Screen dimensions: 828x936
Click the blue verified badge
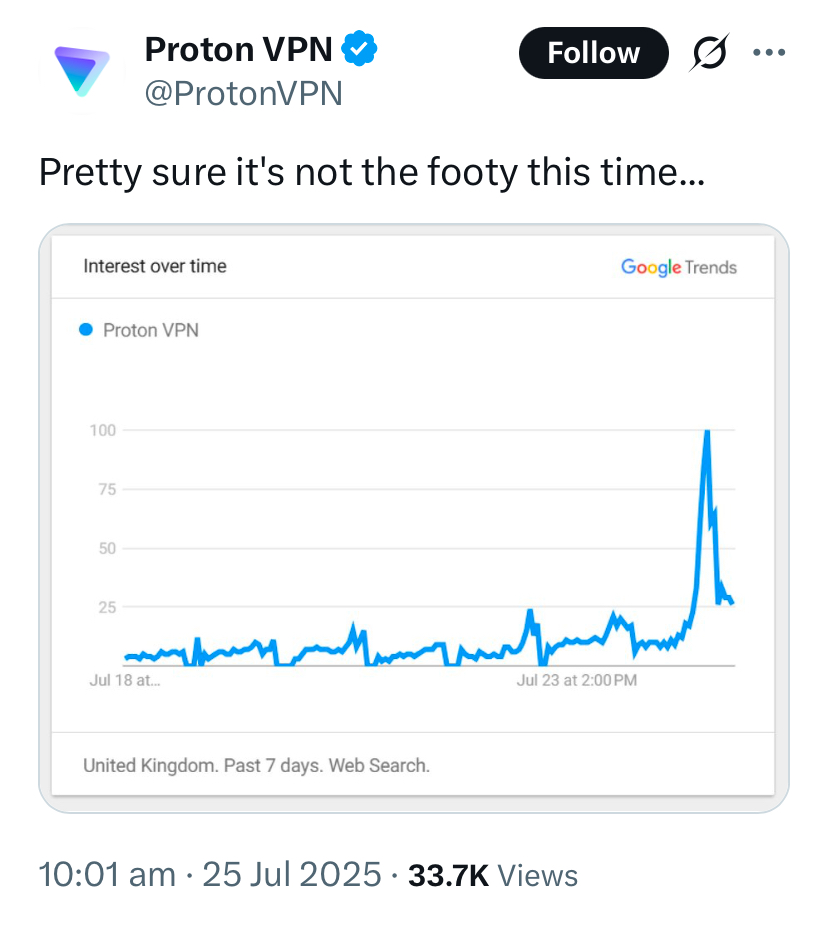tap(360, 47)
